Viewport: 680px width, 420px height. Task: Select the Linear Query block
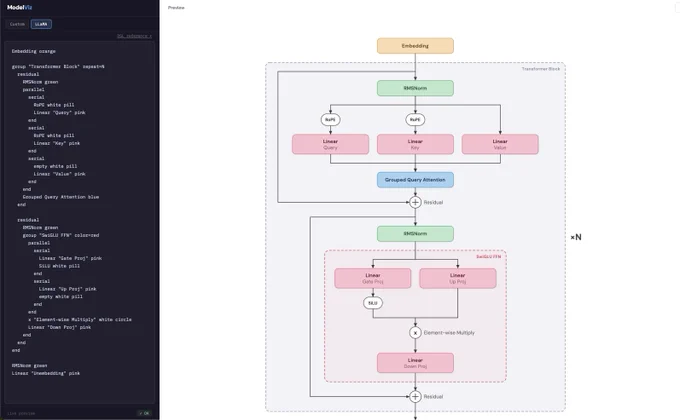330,144
